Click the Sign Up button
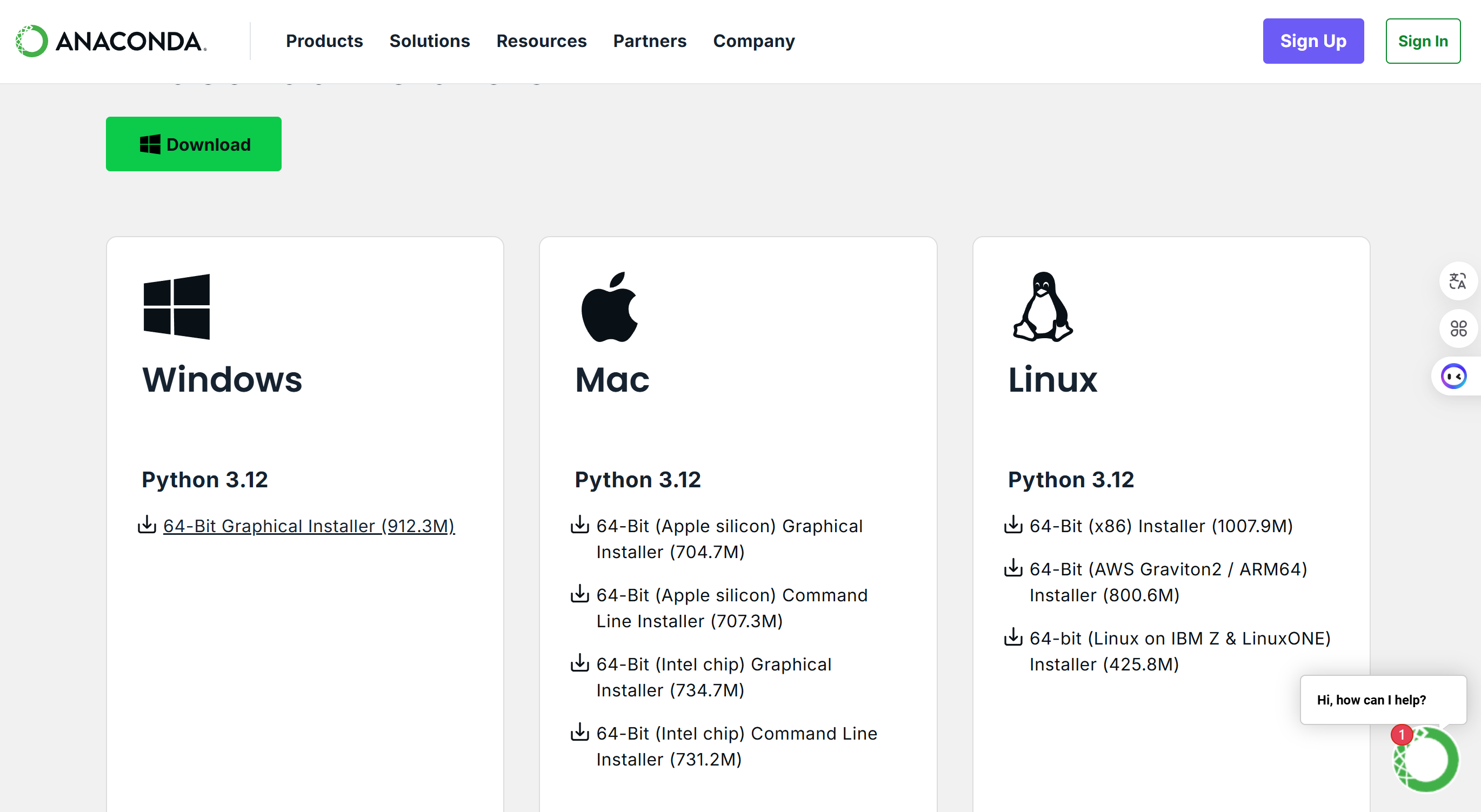Screen dimensions: 1481x812 tap(1313, 41)
